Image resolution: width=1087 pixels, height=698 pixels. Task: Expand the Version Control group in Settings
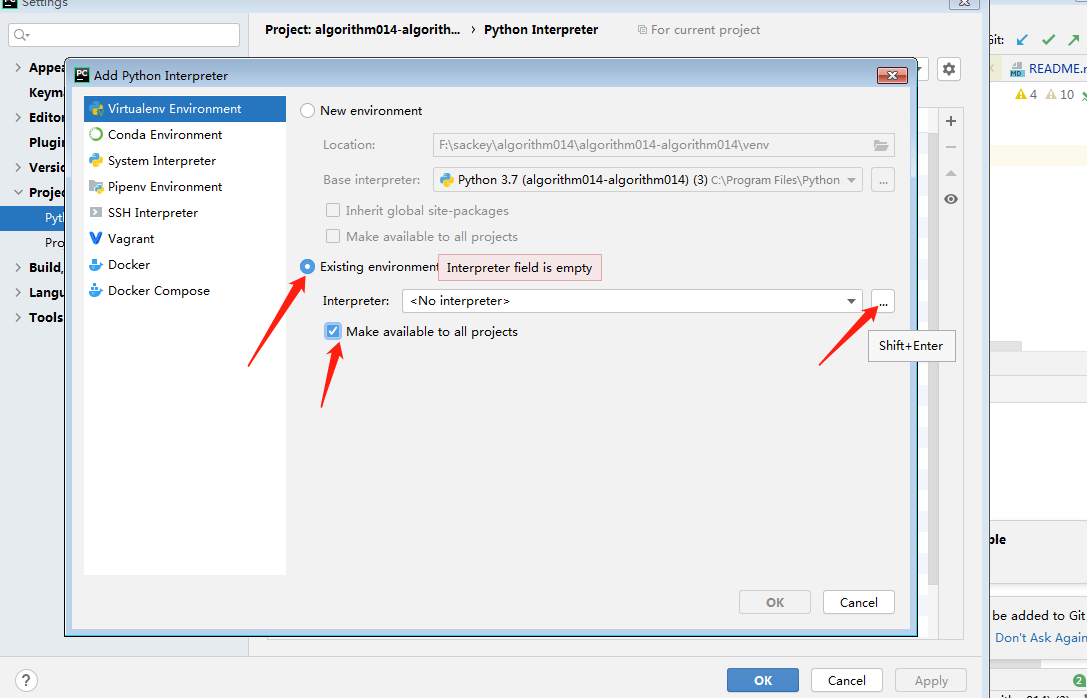click(18, 167)
